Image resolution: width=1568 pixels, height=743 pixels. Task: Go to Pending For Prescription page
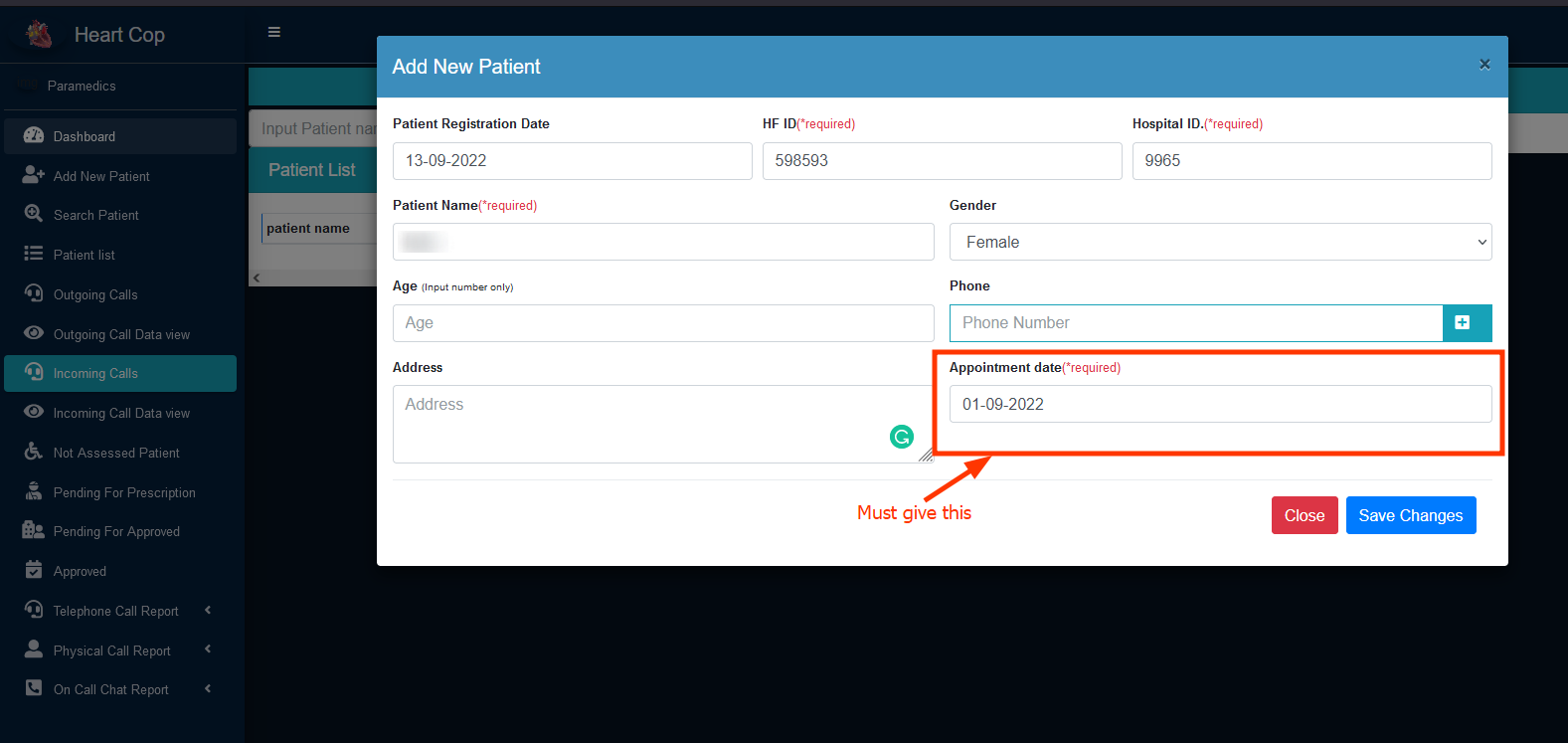(x=124, y=492)
